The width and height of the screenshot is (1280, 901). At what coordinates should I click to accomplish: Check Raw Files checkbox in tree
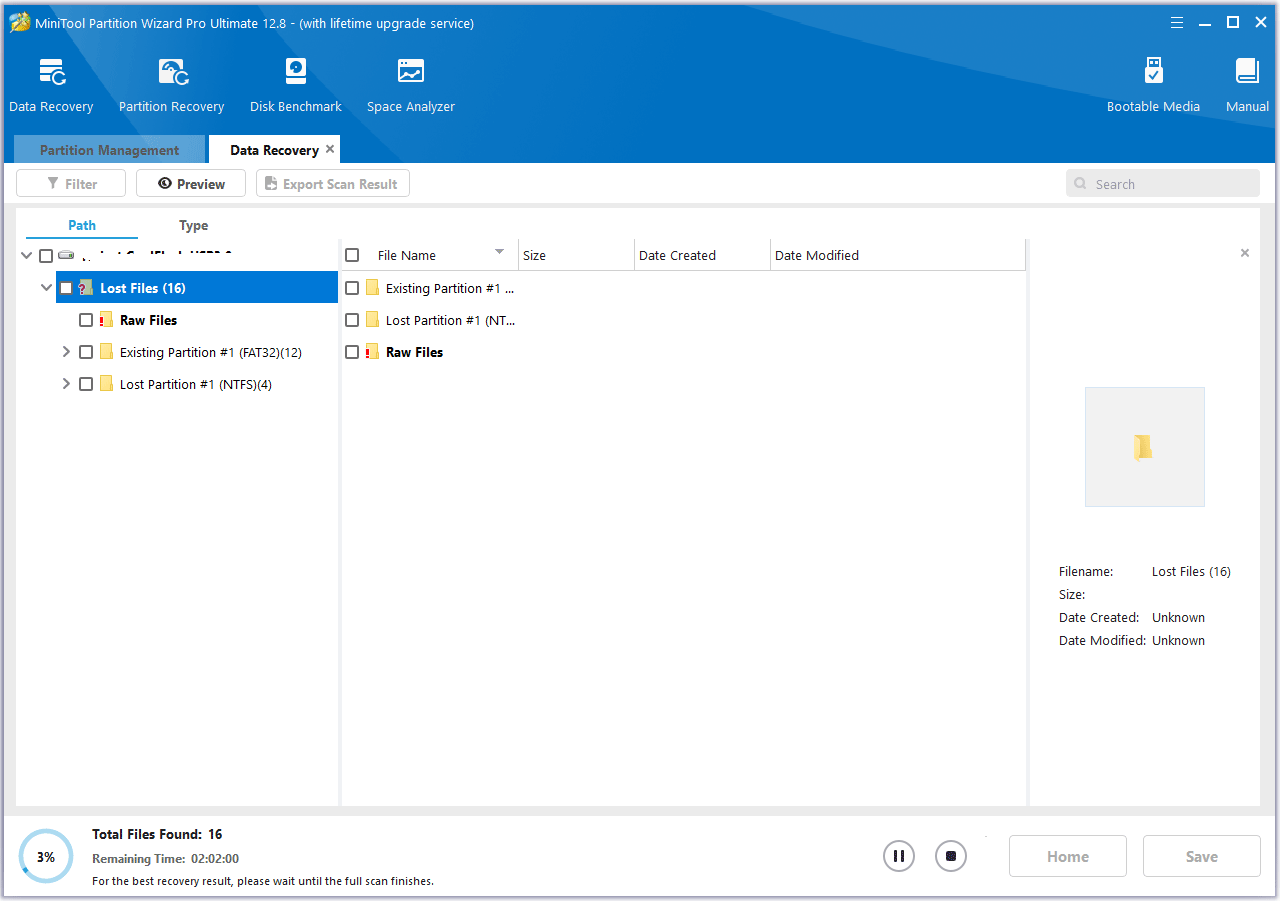tap(86, 320)
